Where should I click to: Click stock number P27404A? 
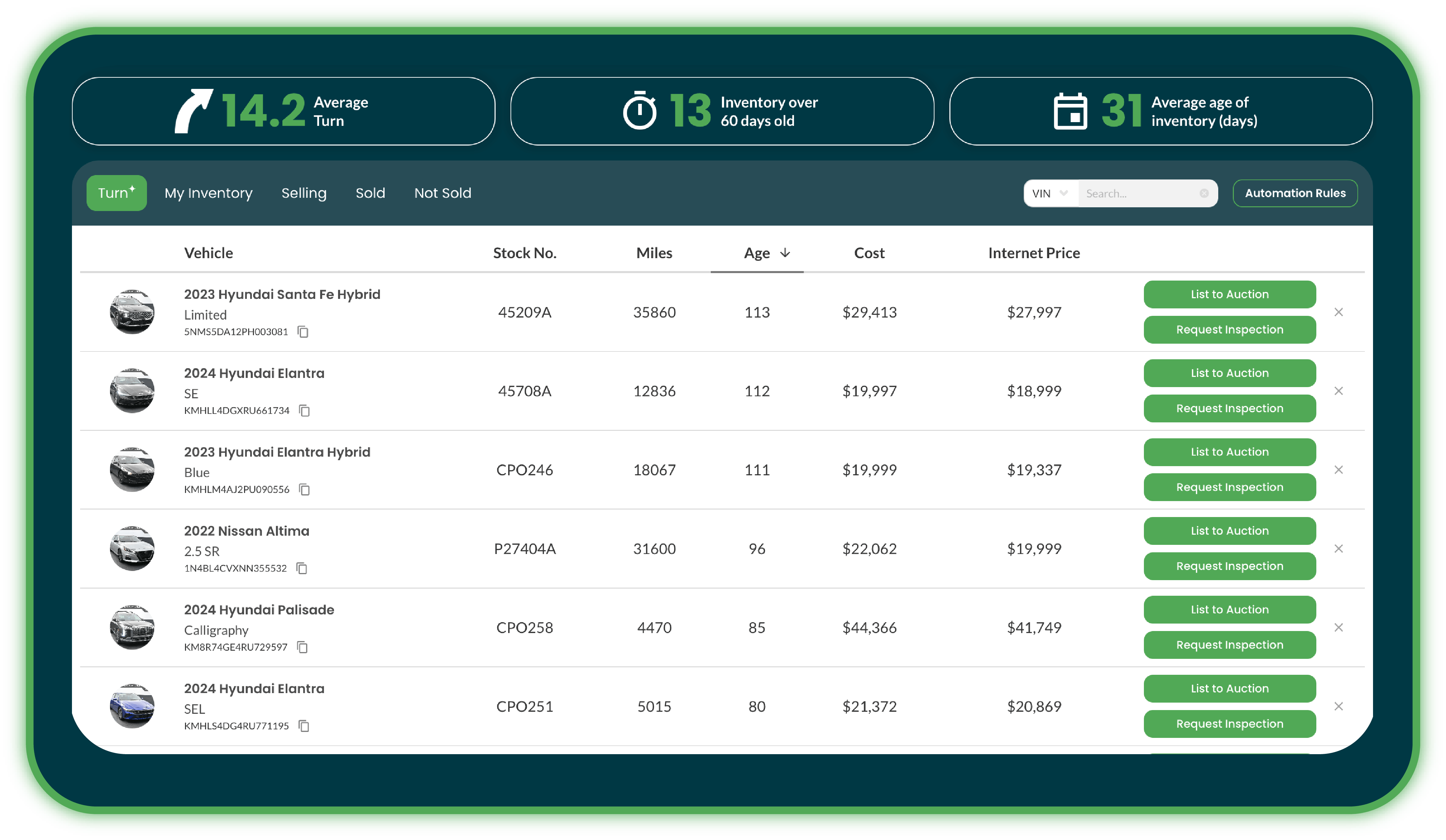click(x=524, y=549)
